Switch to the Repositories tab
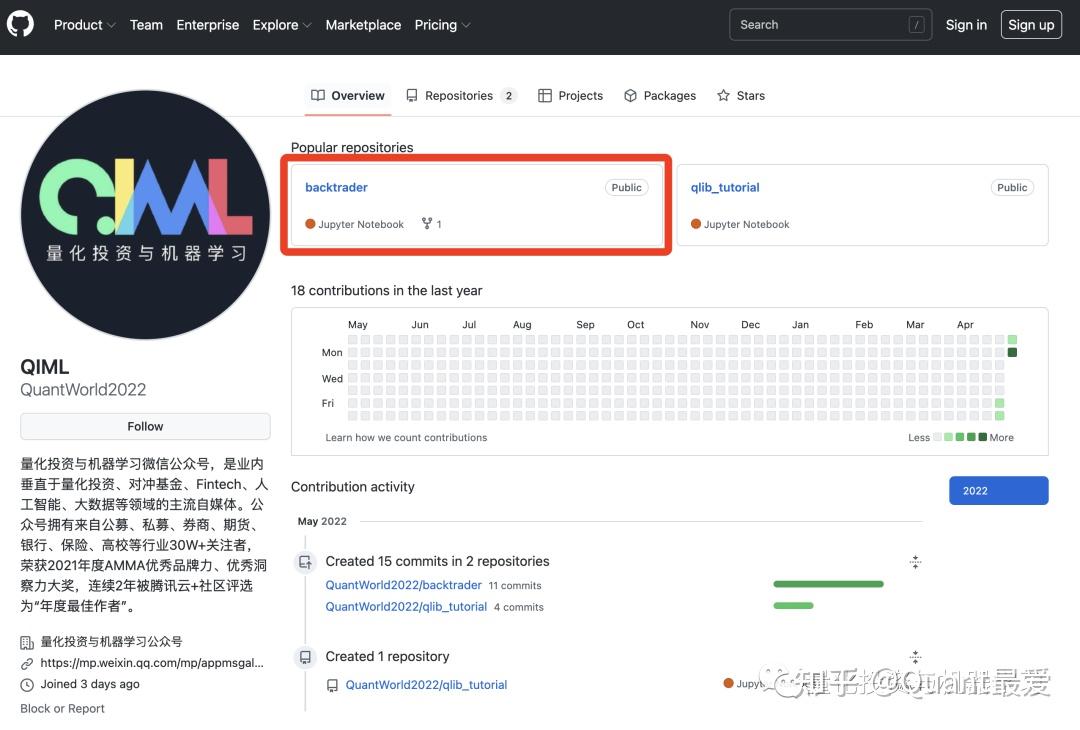This screenshot has width=1080, height=730. tap(461, 95)
